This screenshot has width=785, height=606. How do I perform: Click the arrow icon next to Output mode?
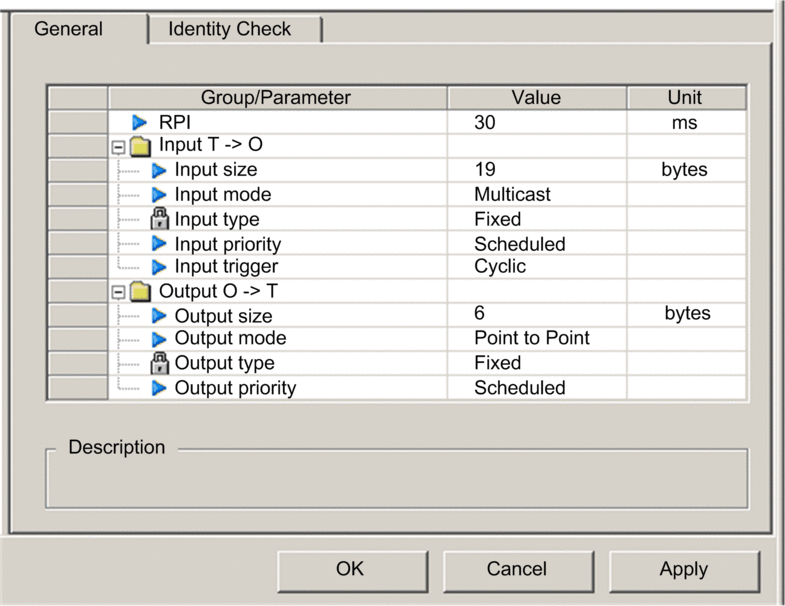pos(159,339)
